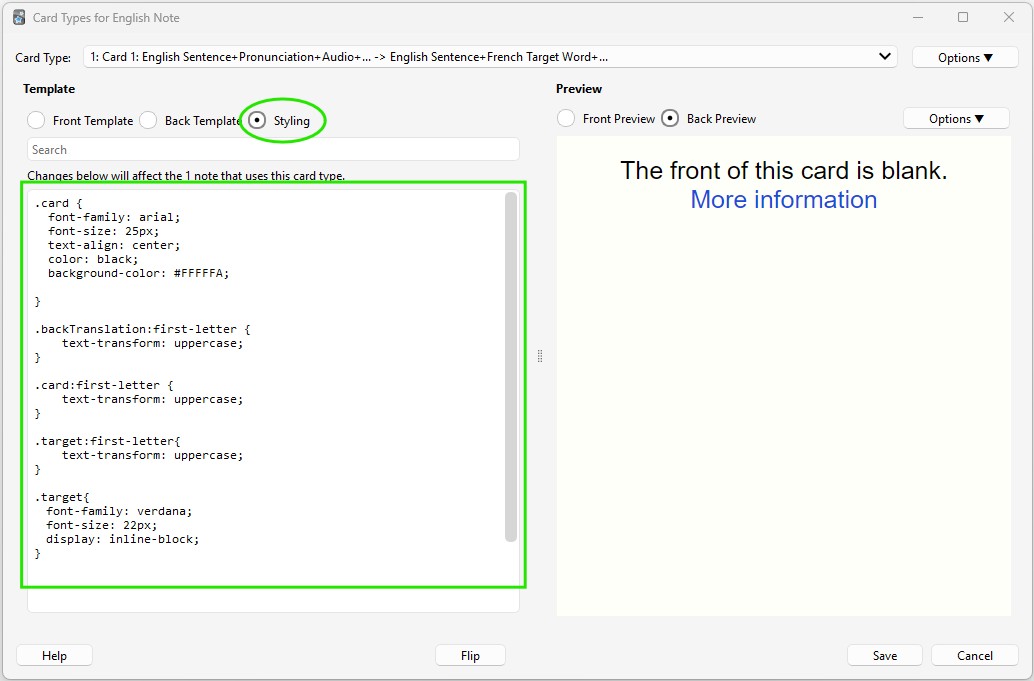1034x681 pixels.
Task: Click 'The front of this card is blank.' text
Action: (x=783, y=171)
